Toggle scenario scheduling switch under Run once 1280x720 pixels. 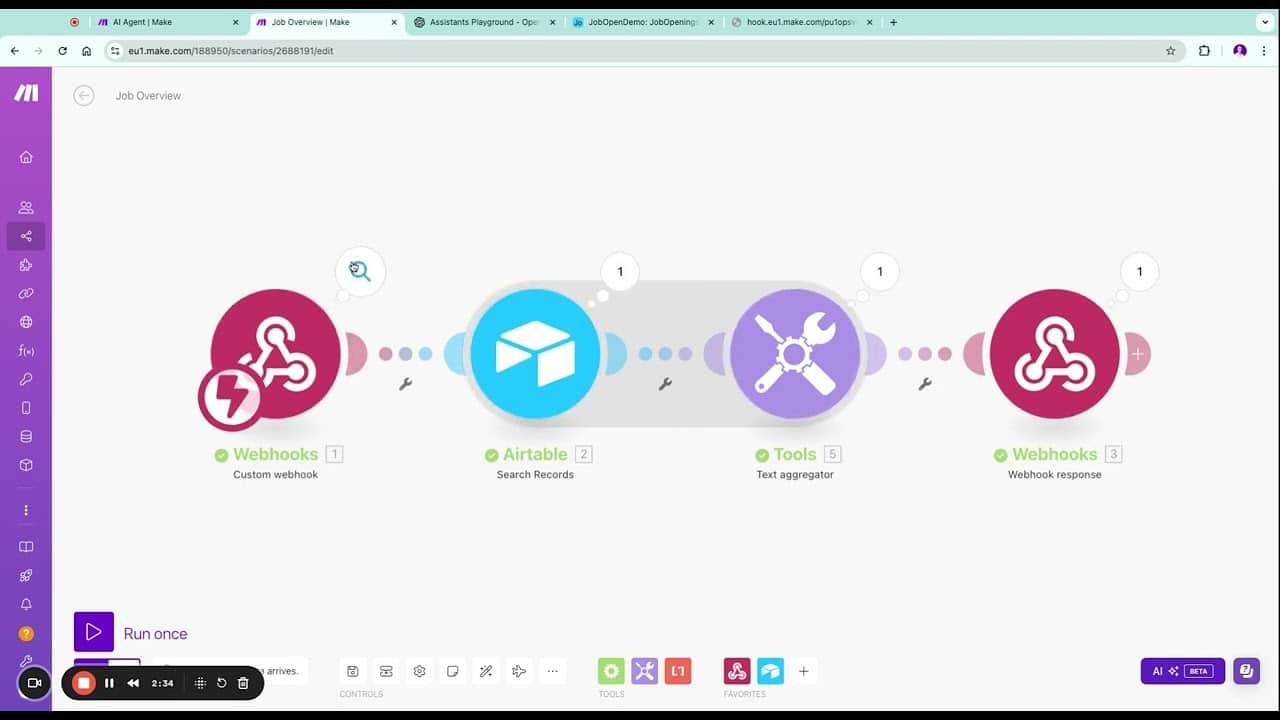click(107, 664)
